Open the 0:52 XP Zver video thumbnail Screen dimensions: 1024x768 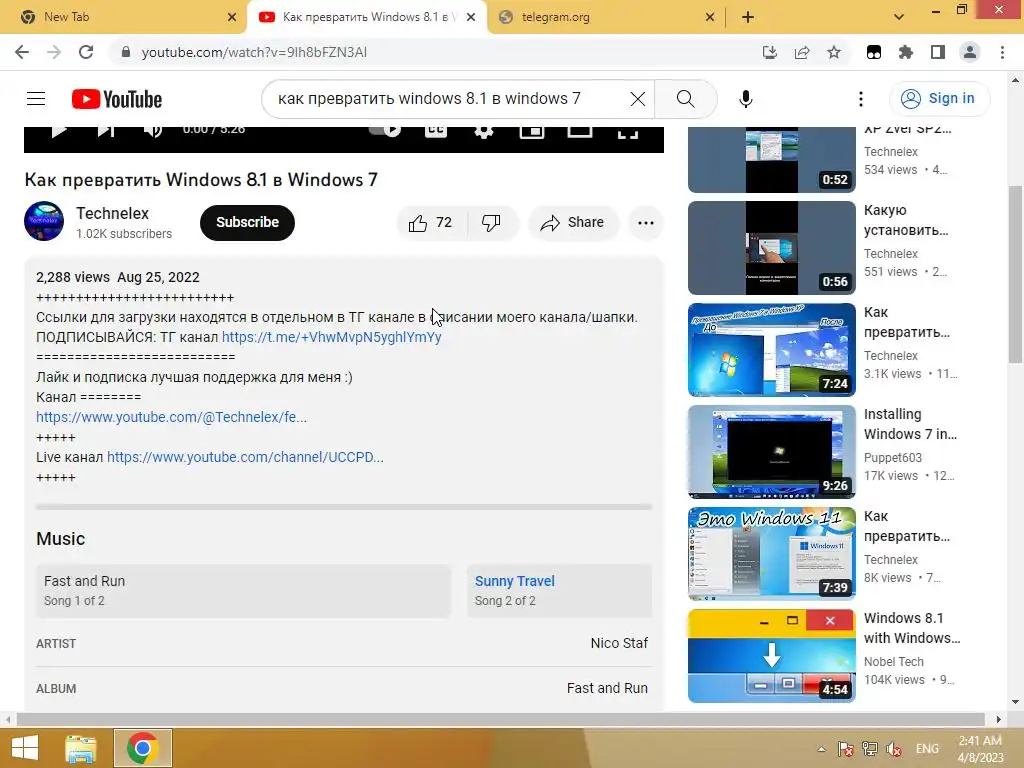771,159
